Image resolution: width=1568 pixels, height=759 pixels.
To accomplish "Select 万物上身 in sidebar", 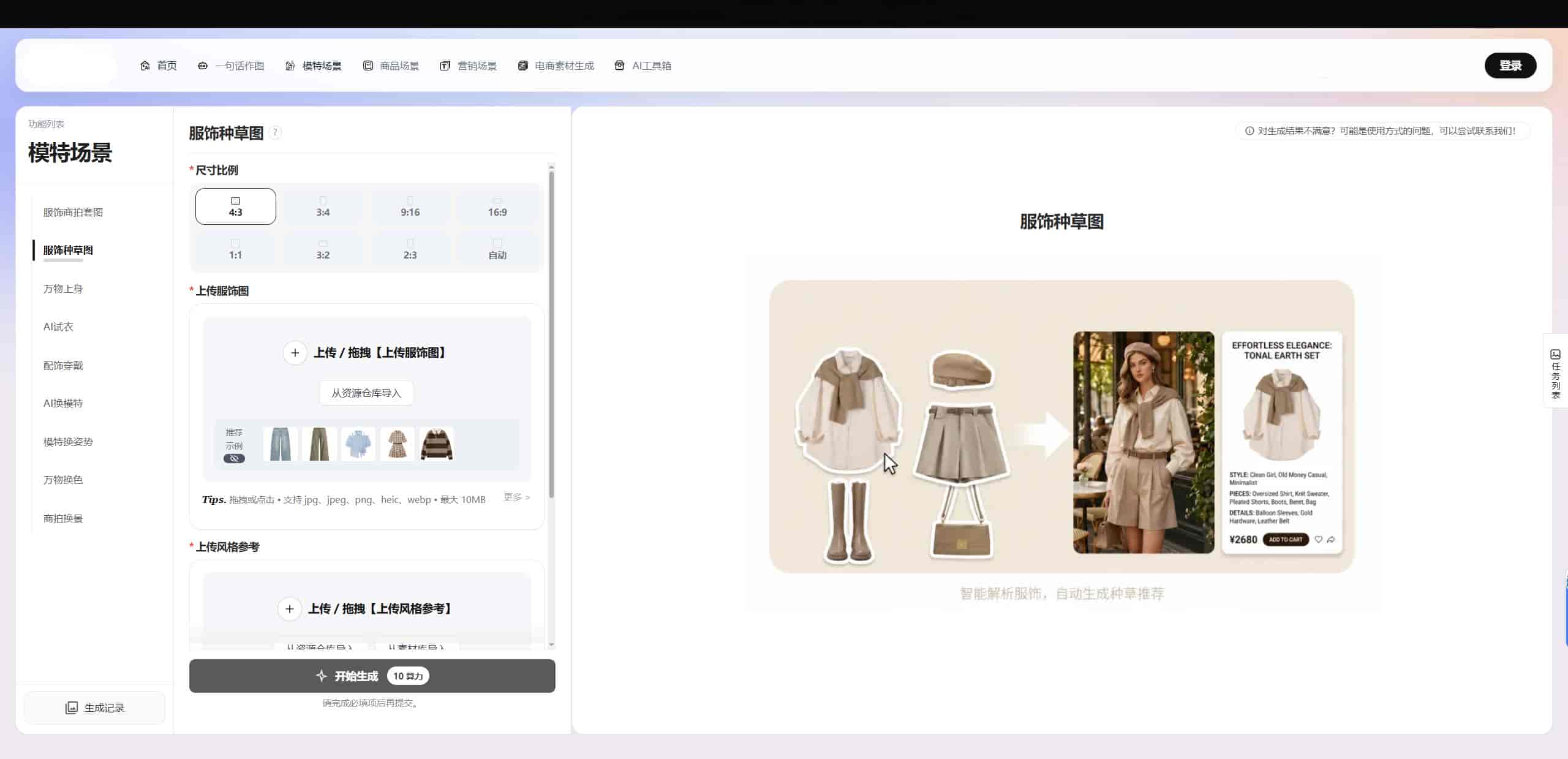I will click(x=63, y=289).
